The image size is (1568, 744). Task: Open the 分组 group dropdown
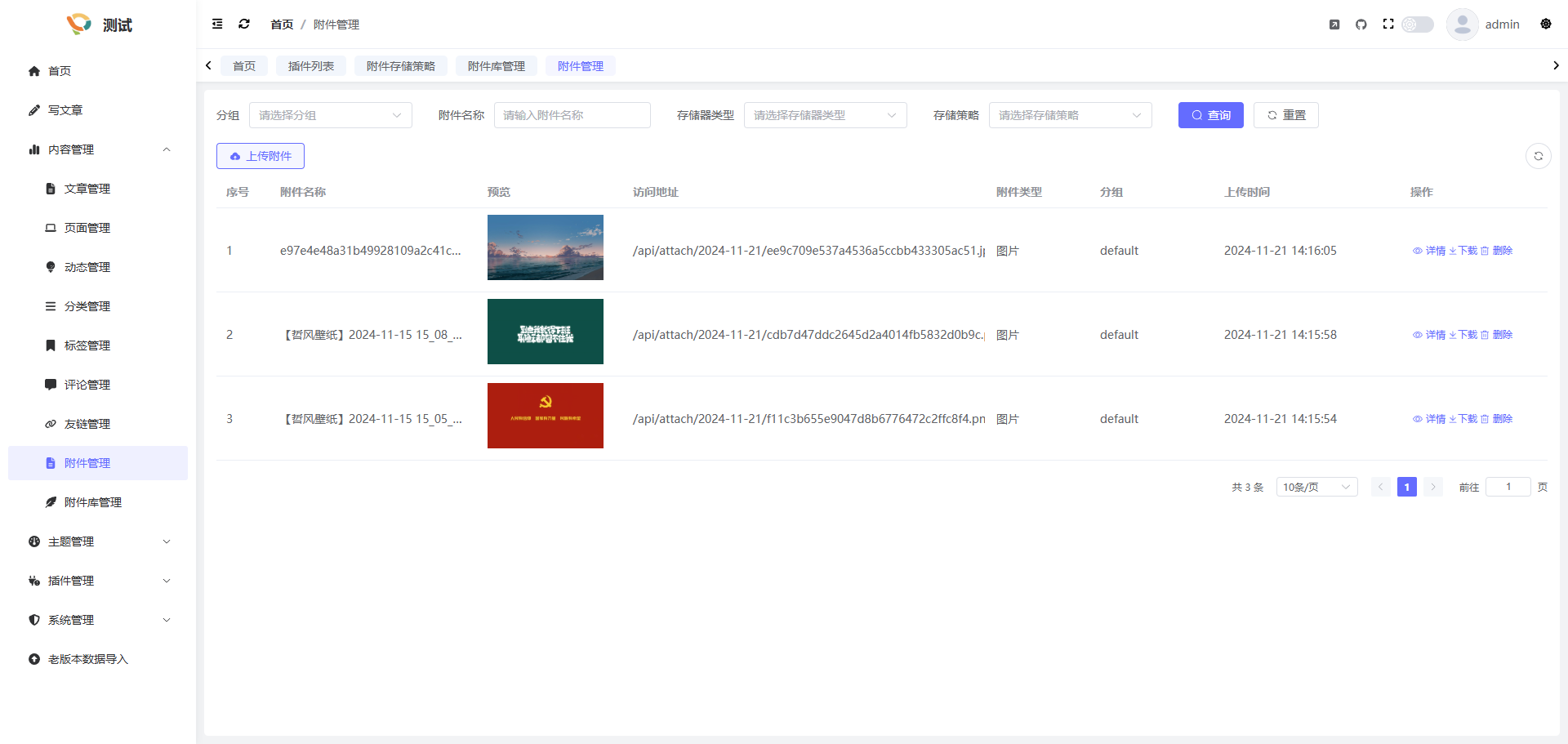point(330,115)
